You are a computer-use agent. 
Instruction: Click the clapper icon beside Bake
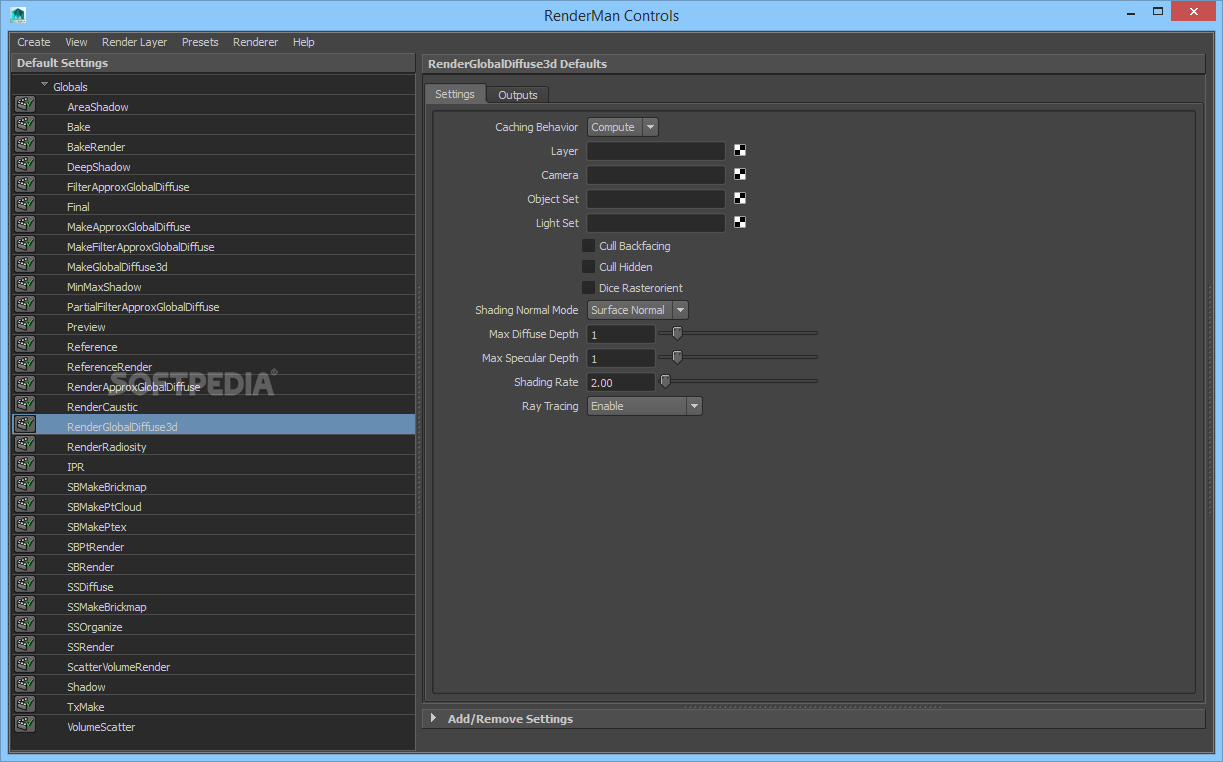(x=25, y=124)
